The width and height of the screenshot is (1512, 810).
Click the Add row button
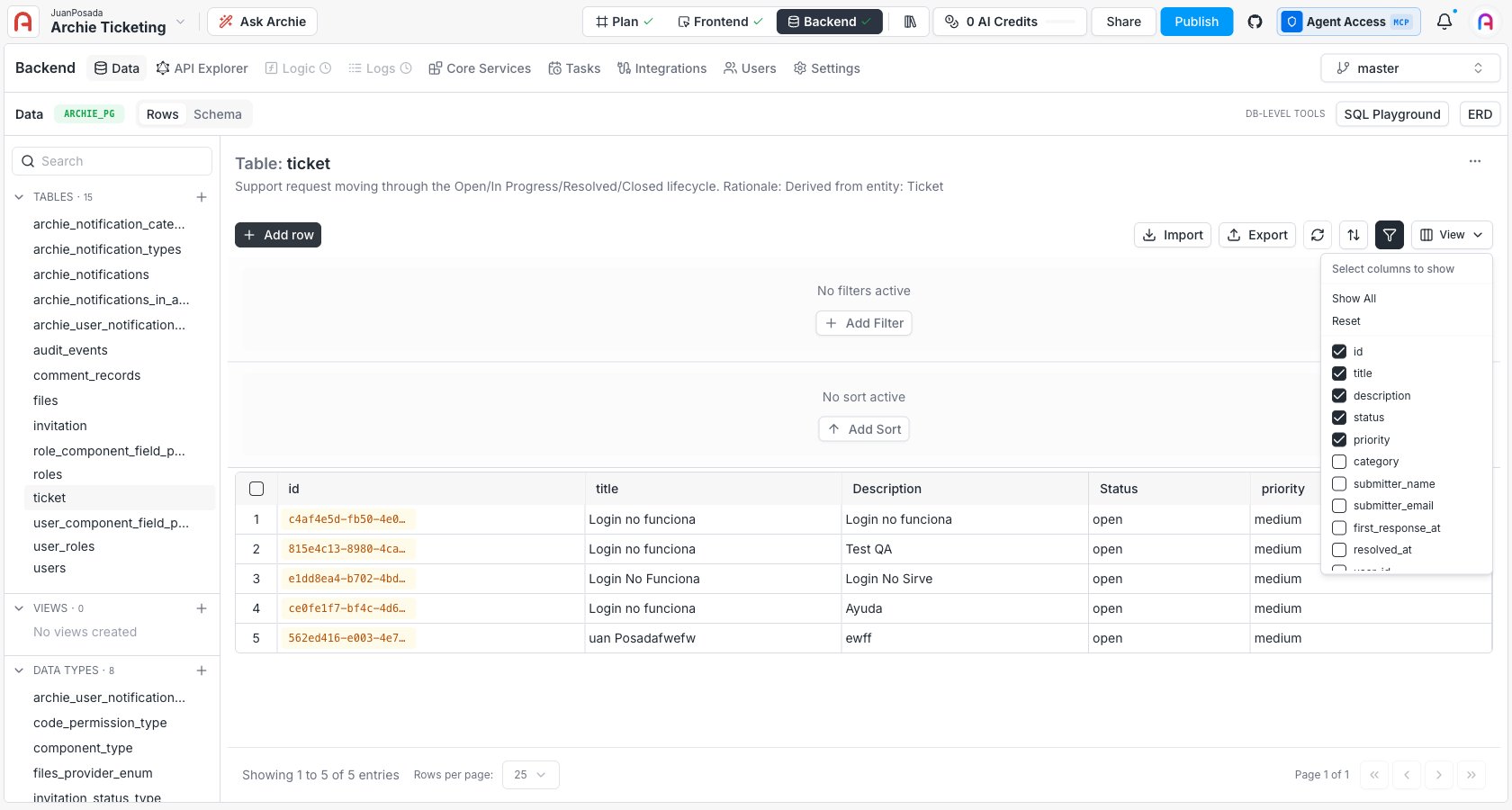pyautogui.click(x=278, y=235)
